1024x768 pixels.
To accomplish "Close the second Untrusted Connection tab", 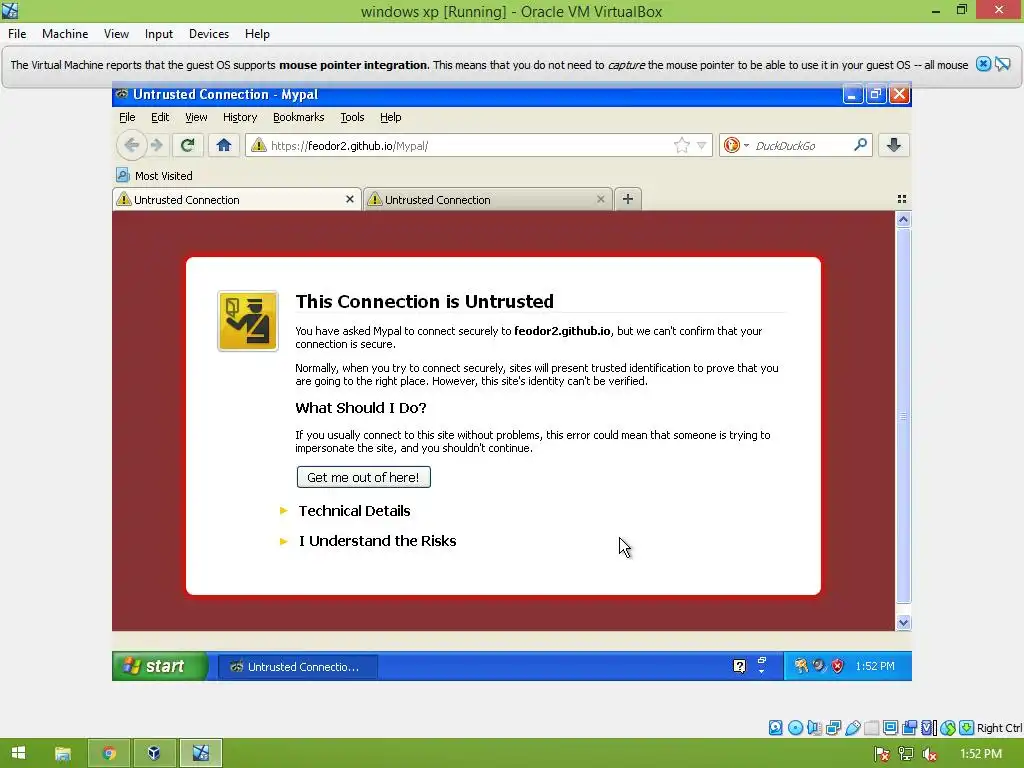I will (x=600, y=199).
